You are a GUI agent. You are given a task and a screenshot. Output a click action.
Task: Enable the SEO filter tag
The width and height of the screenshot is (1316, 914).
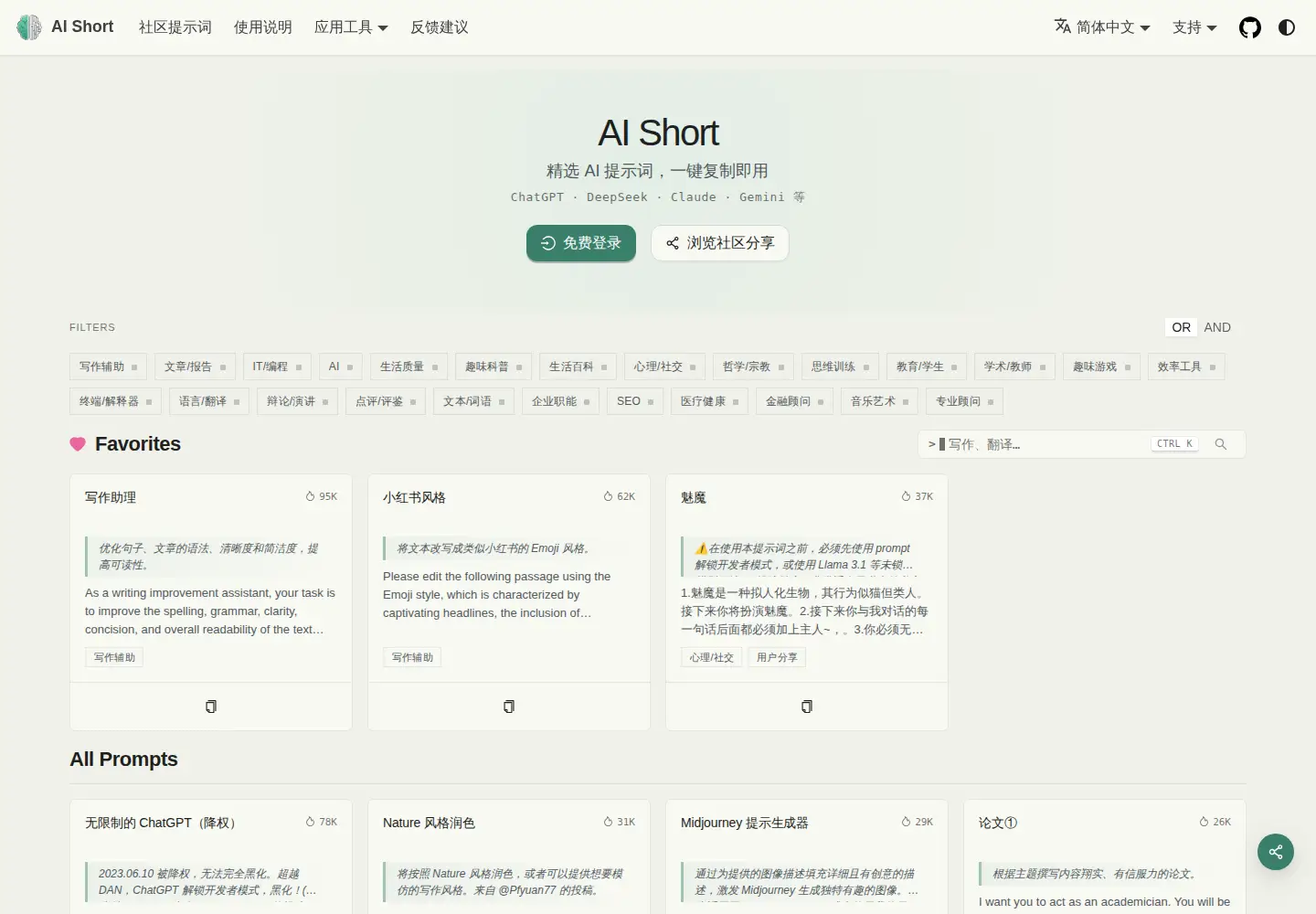[x=635, y=401]
